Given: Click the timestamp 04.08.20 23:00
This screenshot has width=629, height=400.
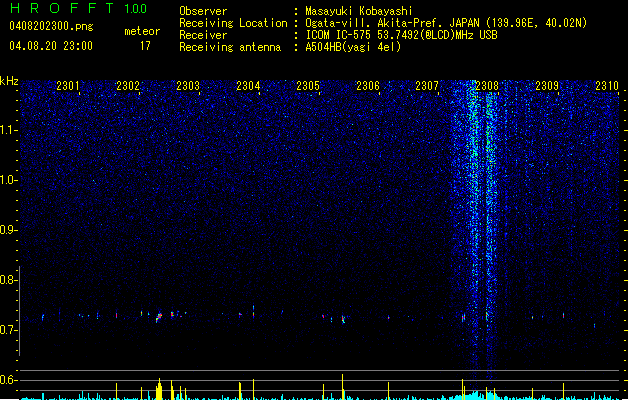Looking at the screenshot, I should click(51, 46).
